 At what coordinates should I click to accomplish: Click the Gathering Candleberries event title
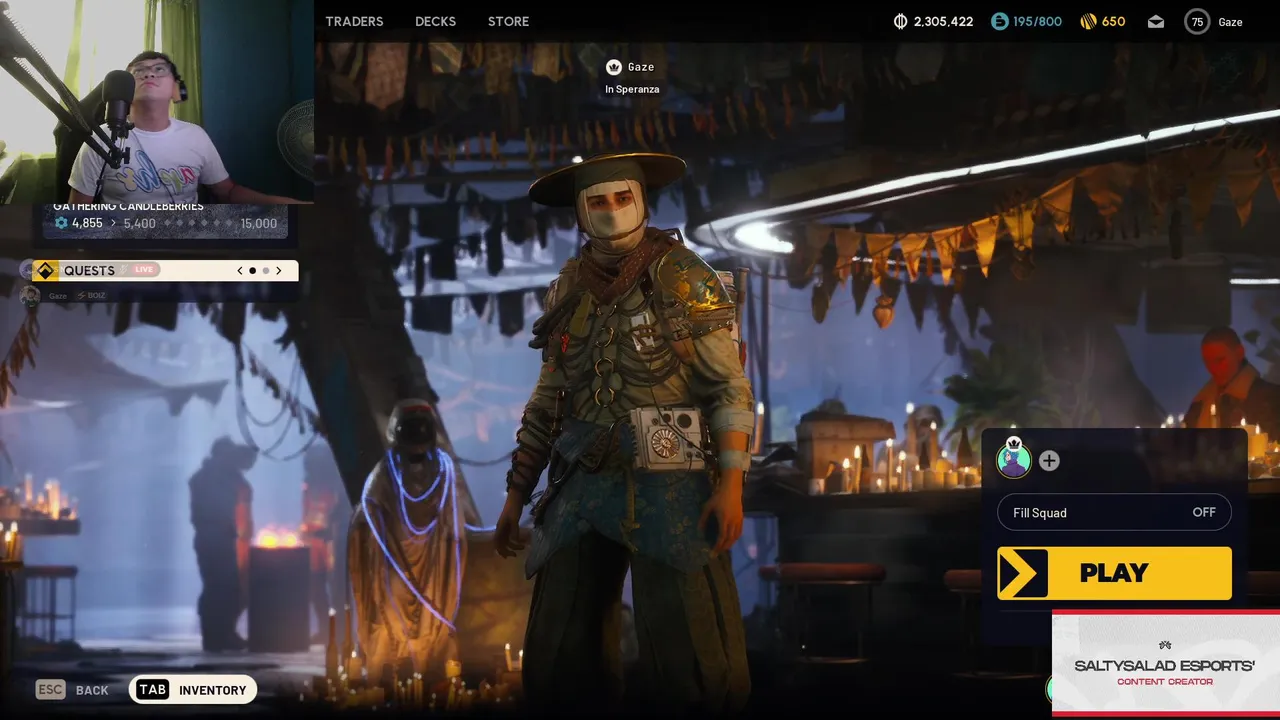[x=128, y=206]
